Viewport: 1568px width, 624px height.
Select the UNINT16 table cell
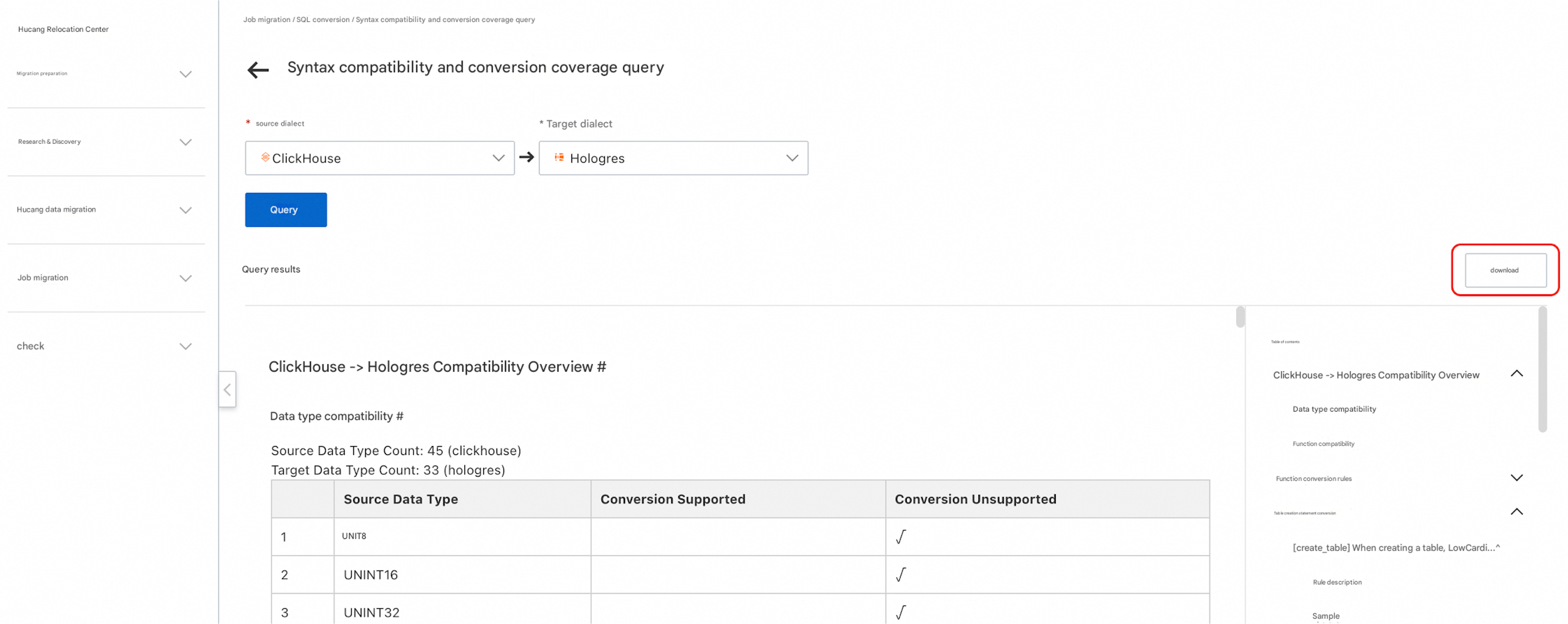click(x=463, y=575)
